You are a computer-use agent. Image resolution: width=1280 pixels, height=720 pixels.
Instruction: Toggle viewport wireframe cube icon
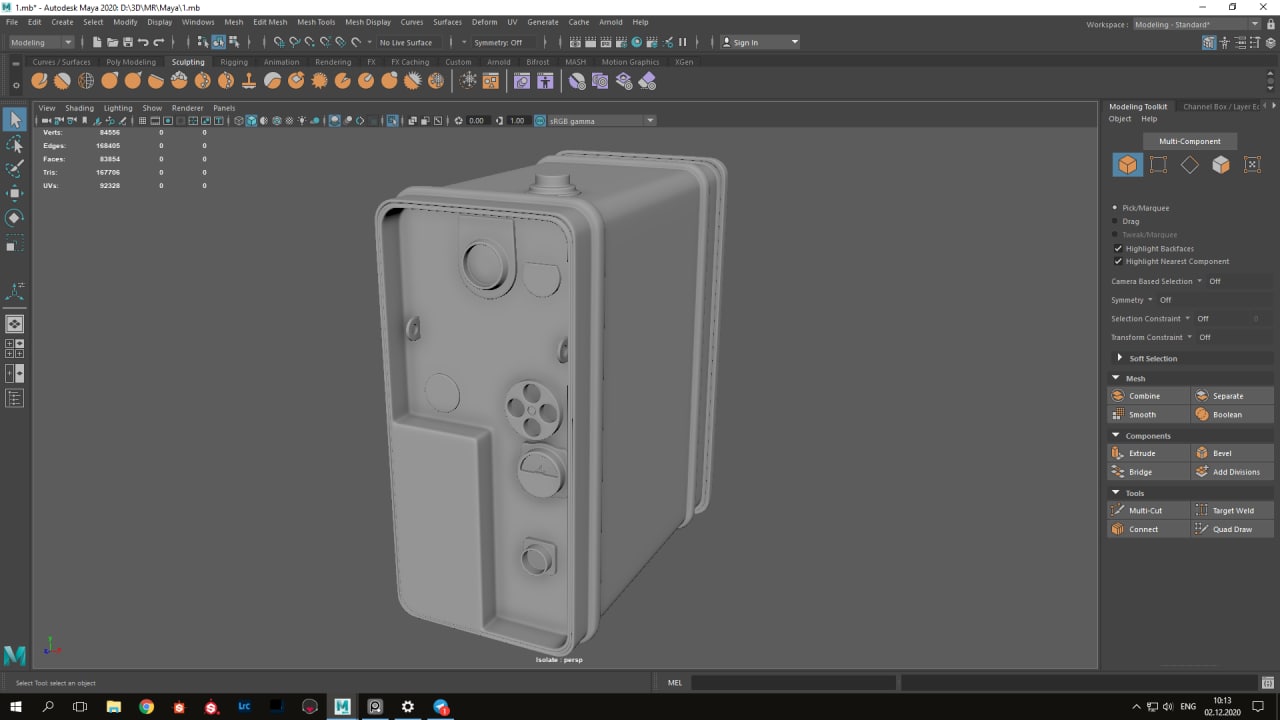pyautogui.click(x=239, y=121)
